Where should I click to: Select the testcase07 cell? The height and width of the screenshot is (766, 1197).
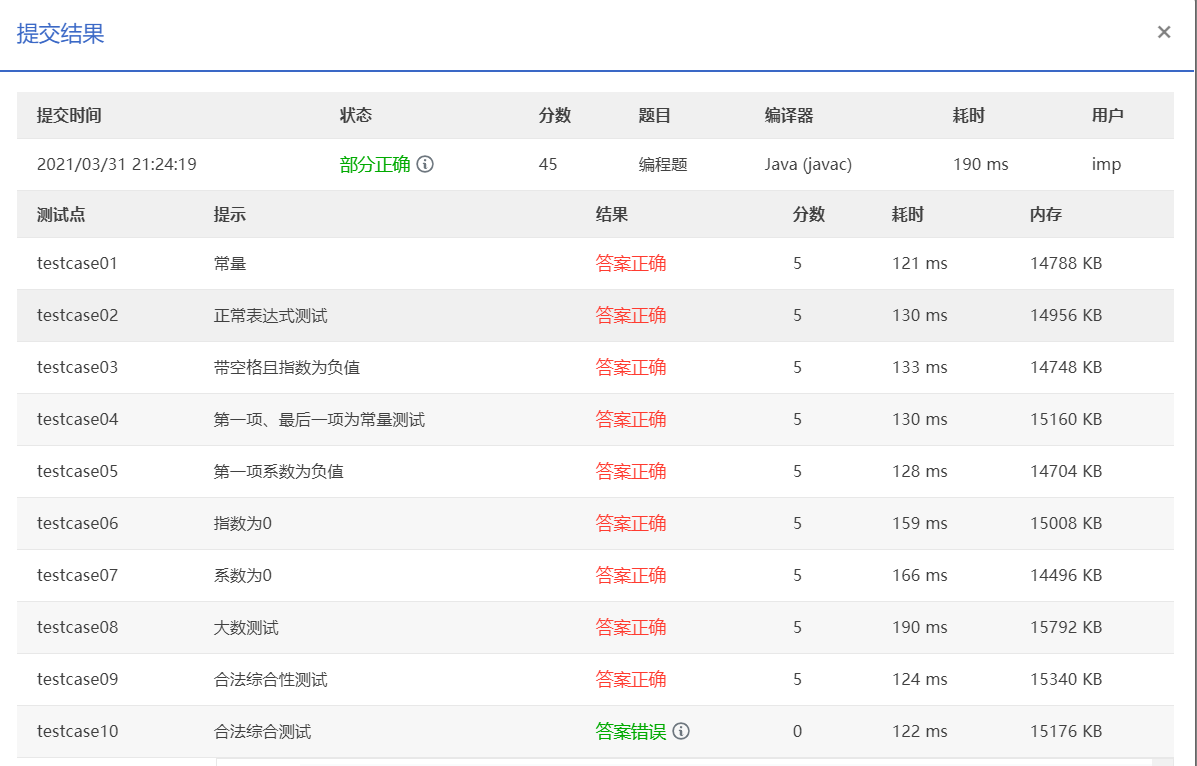(77, 575)
